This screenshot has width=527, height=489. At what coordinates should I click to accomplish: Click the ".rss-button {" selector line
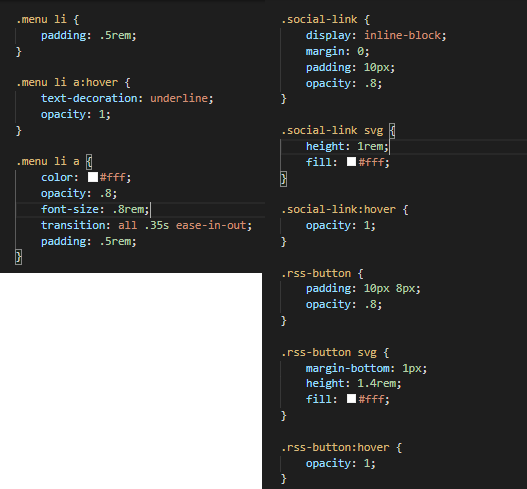pyautogui.click(x=322, y=273)
